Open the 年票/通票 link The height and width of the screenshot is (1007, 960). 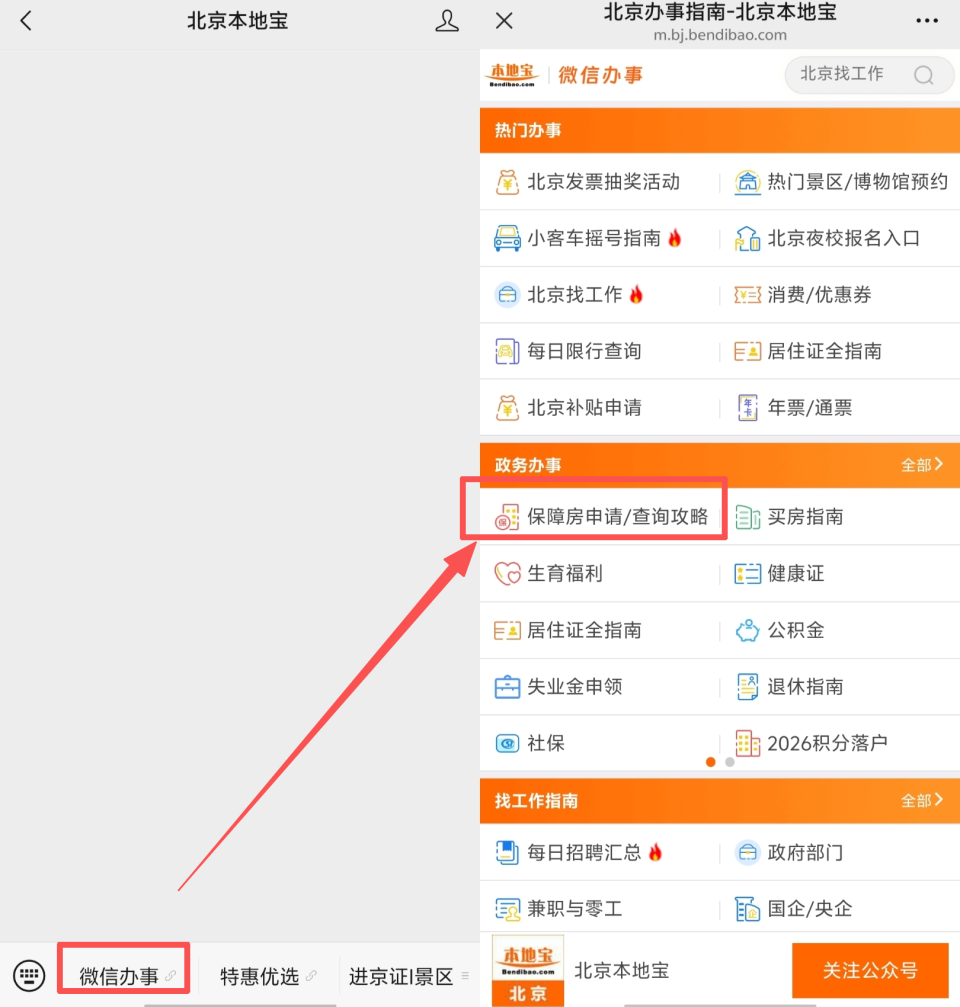[810, 408]
